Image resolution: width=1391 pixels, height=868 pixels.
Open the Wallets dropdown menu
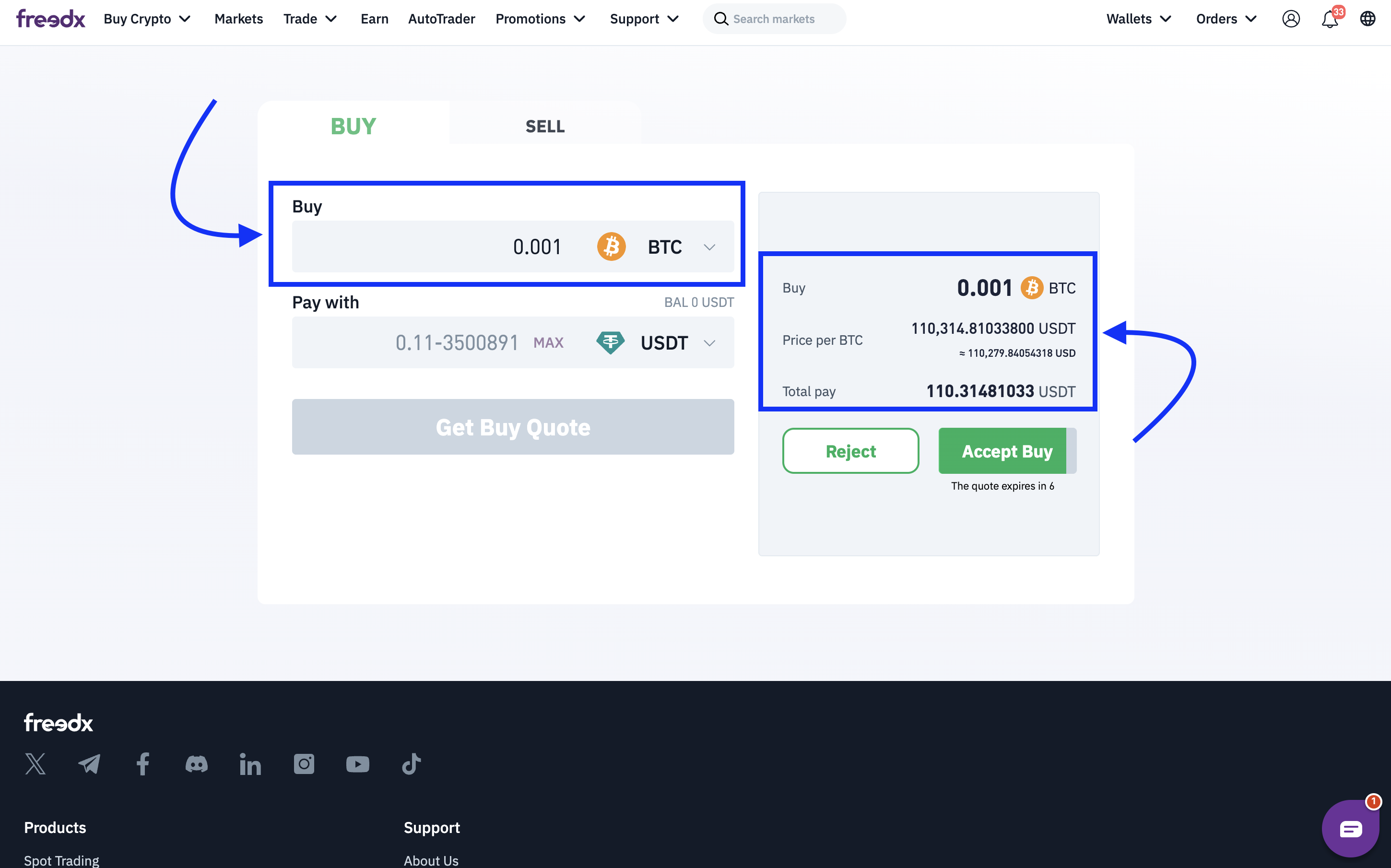pos(1138,19)
